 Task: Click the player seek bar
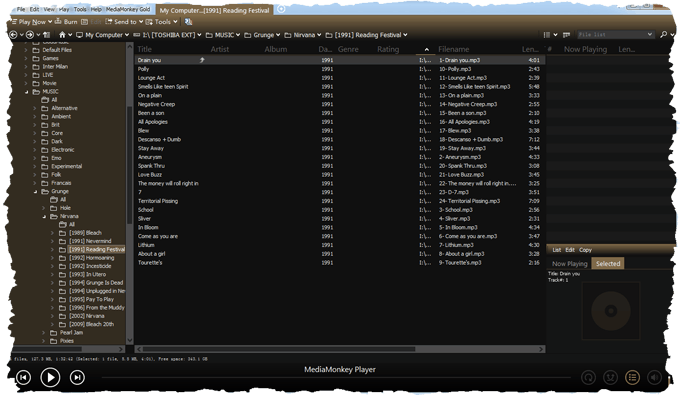(x=336, y=378)
